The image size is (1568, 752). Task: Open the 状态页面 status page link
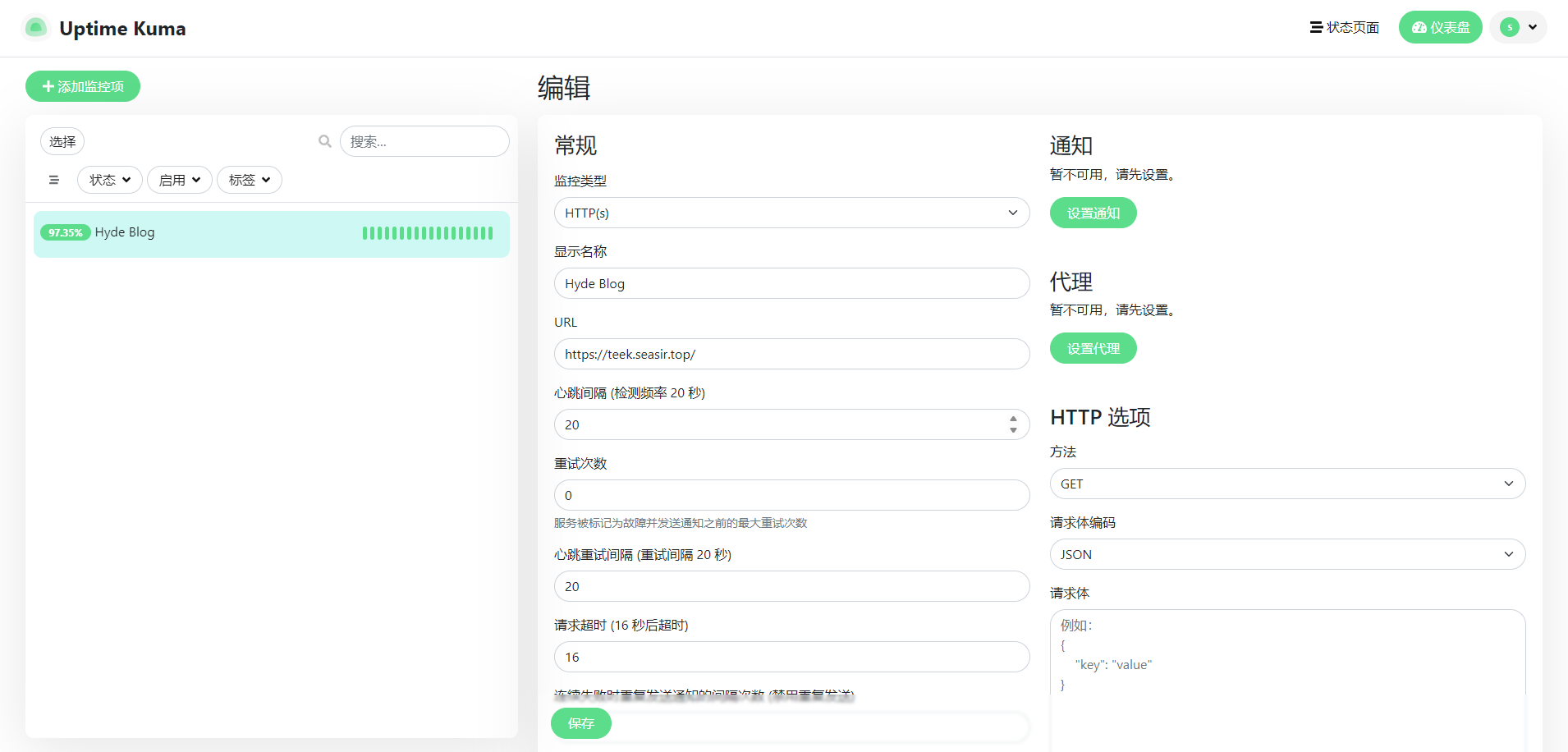(x=1345, y=28)
